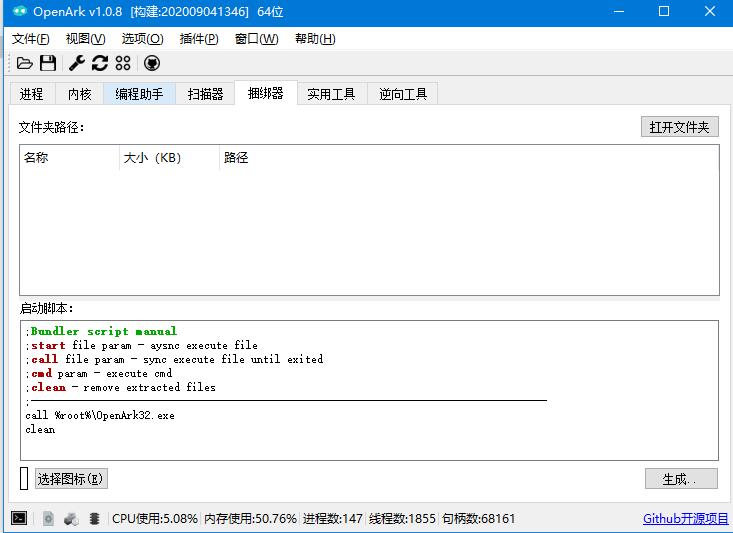Click the 'call %root%\OpenArk32.exe' script line
This screenshot has width=733, height=533.
coord(100,415)
